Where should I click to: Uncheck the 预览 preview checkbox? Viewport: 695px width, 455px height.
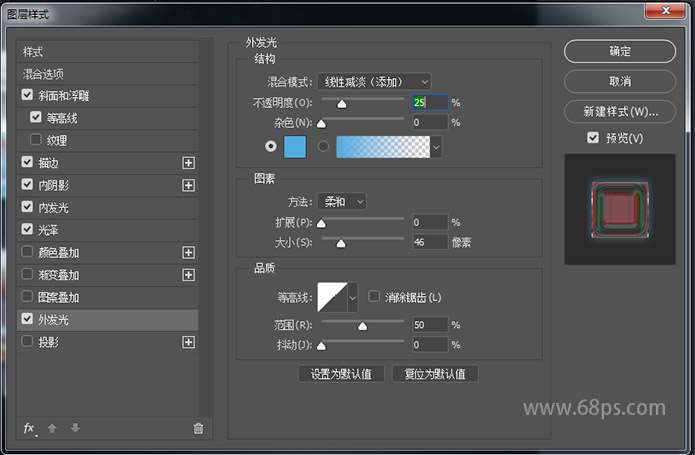coord(593,137)
